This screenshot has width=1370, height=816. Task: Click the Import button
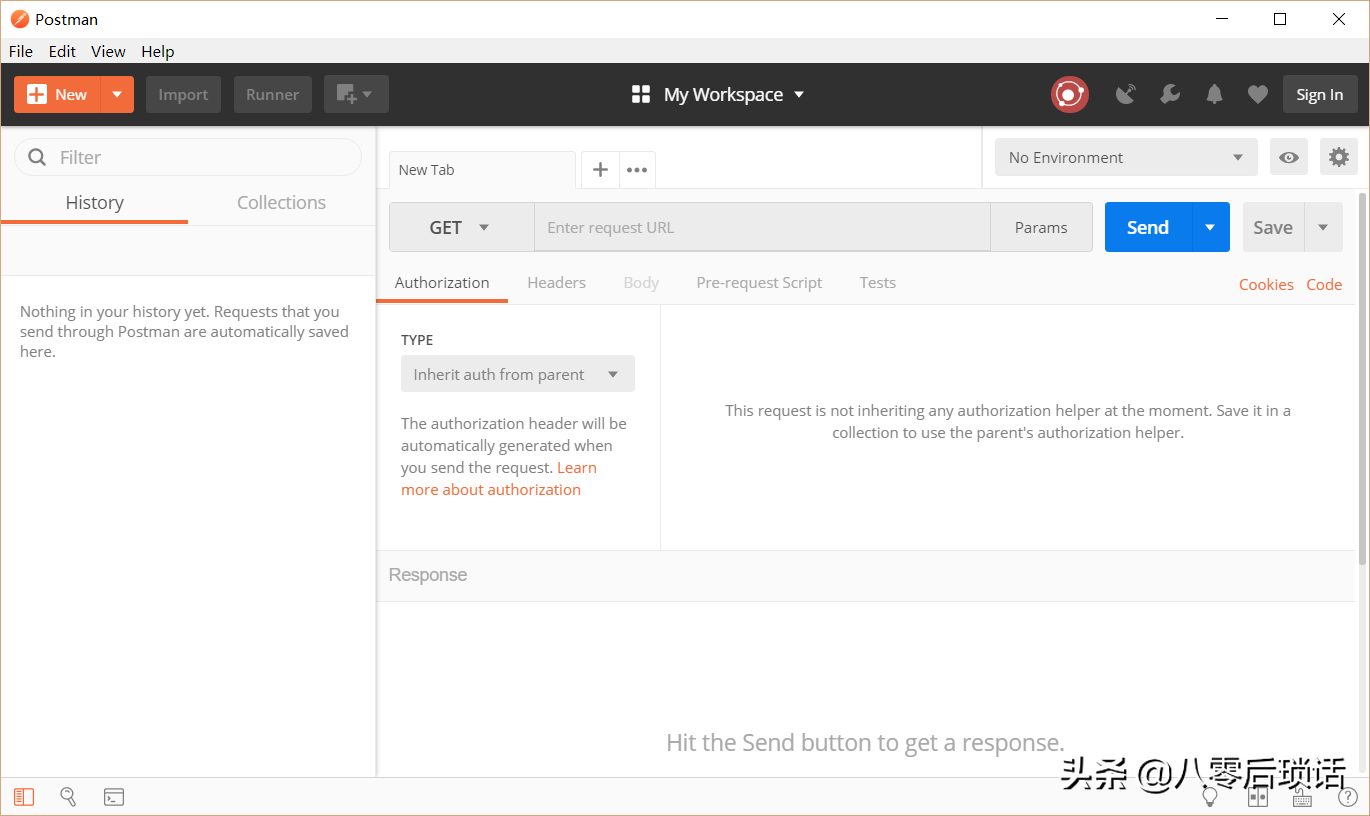click(x=183, y=94)
